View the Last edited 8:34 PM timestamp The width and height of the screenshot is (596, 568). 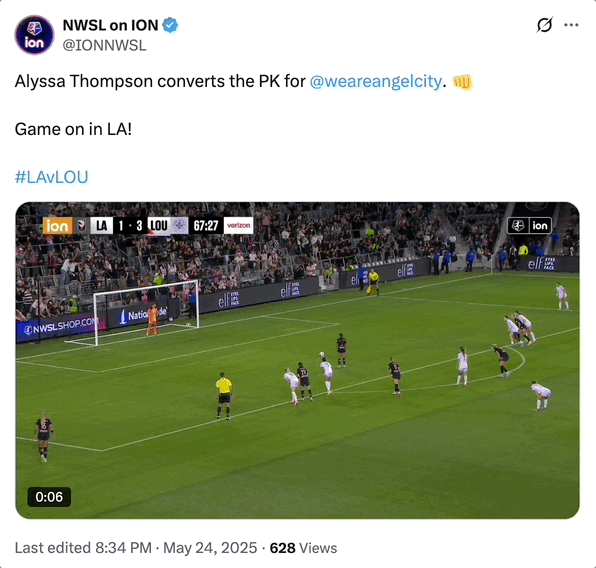pyautogui.click(x=83, y=548)
